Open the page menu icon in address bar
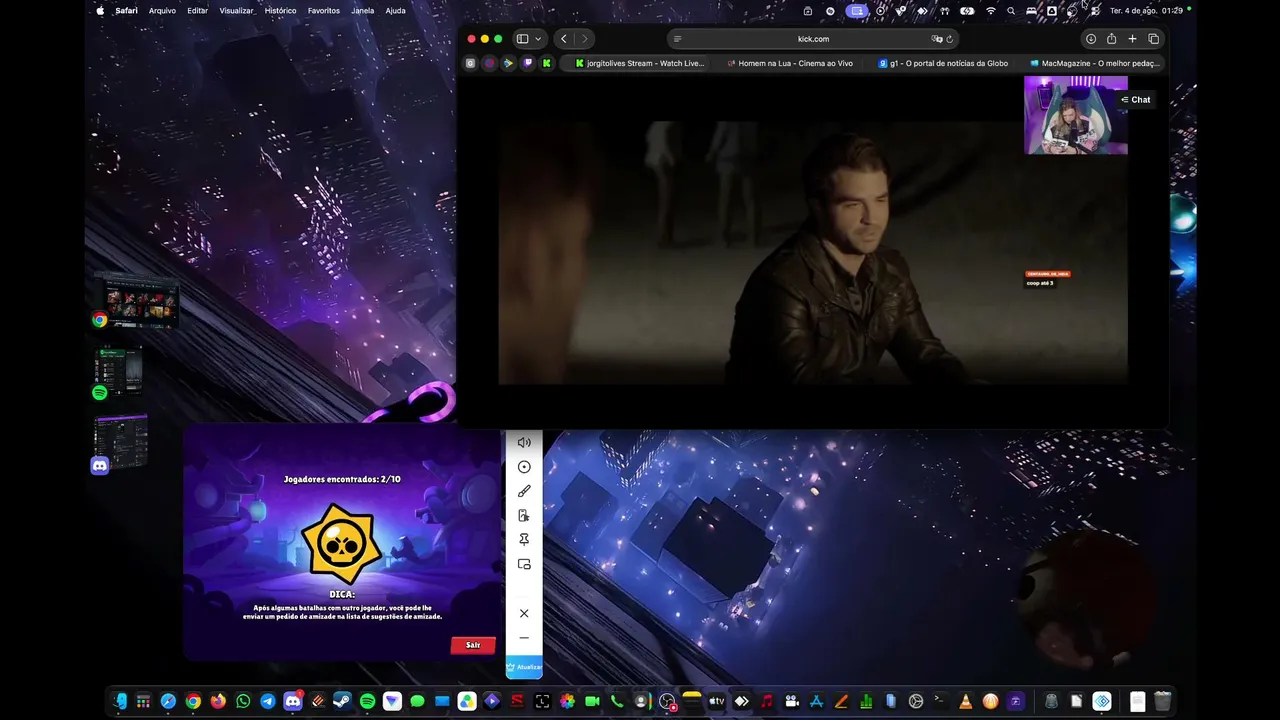 point(678,39)
